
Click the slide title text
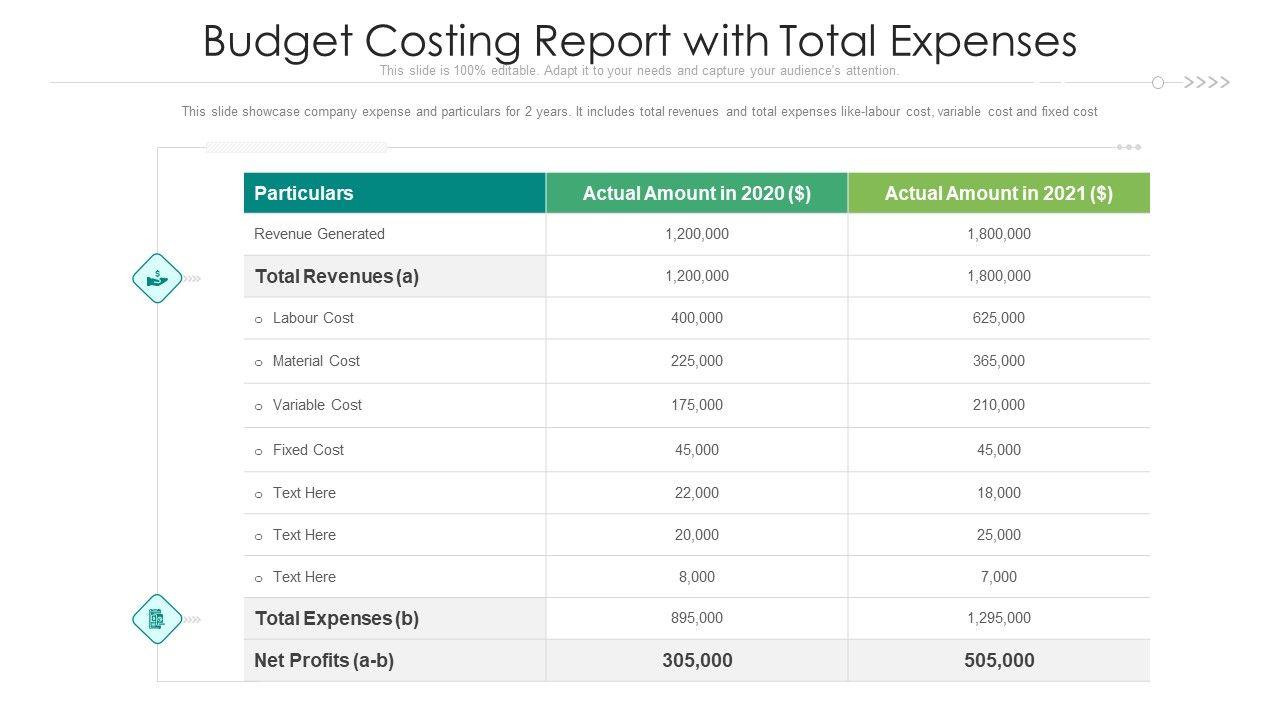tap(640, 41)
